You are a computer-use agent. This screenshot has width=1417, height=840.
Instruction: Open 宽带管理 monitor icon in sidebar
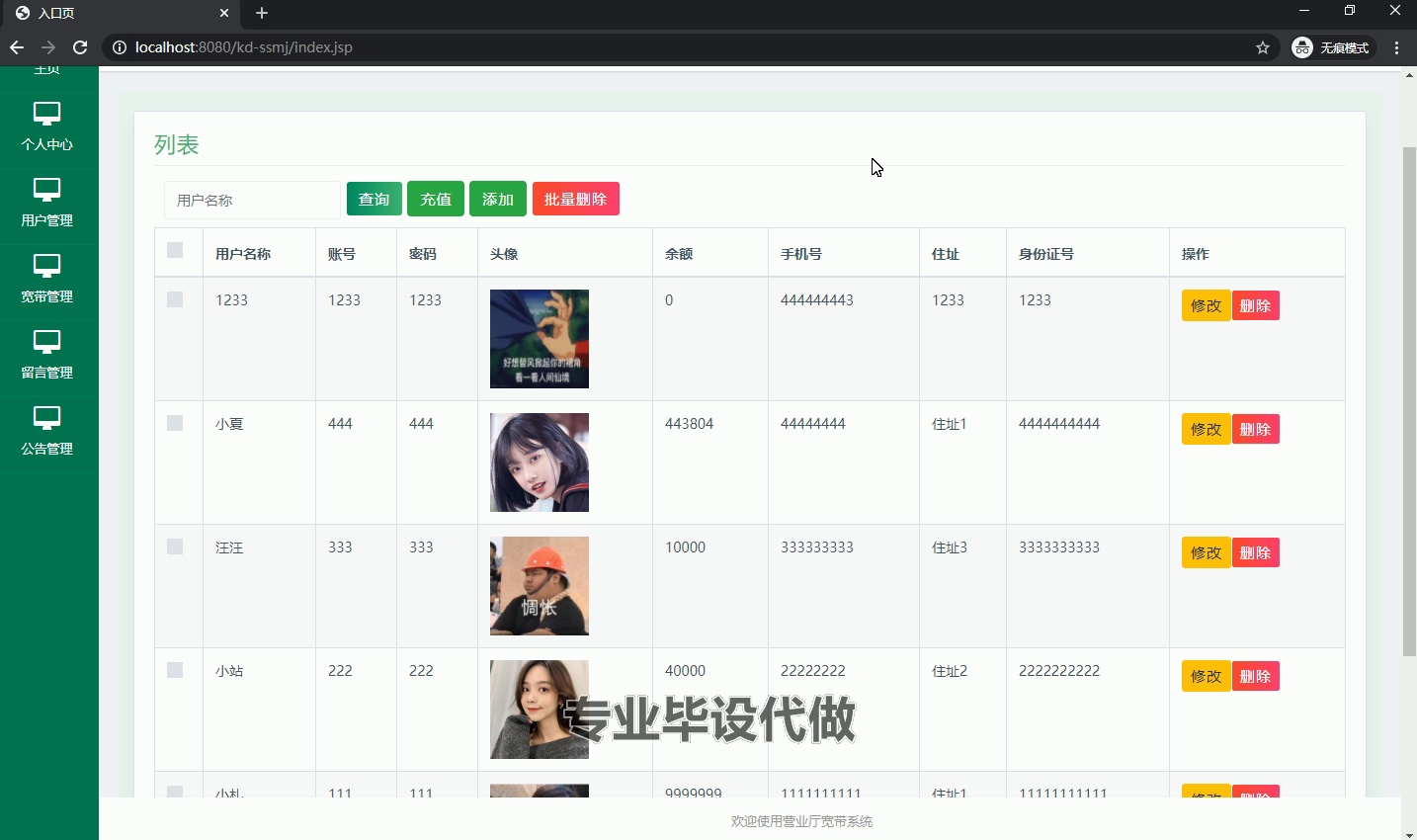click(x=46, y=266)
